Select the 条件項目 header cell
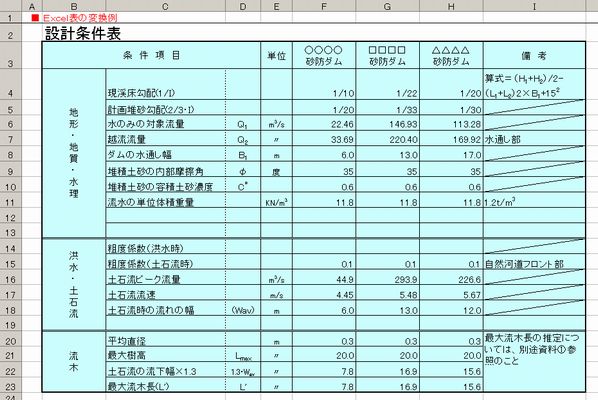598x400 pixels. 151,55
